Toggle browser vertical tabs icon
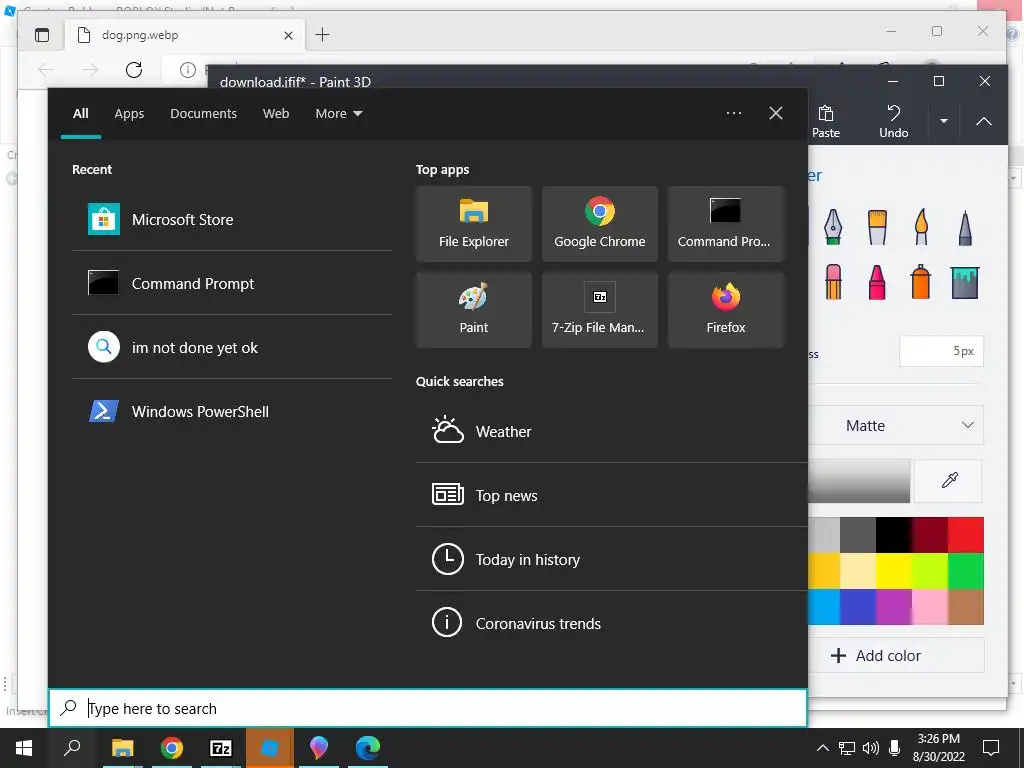Image resolution: width=1024 pixels, height=768 pixels. tap(42, 35)
